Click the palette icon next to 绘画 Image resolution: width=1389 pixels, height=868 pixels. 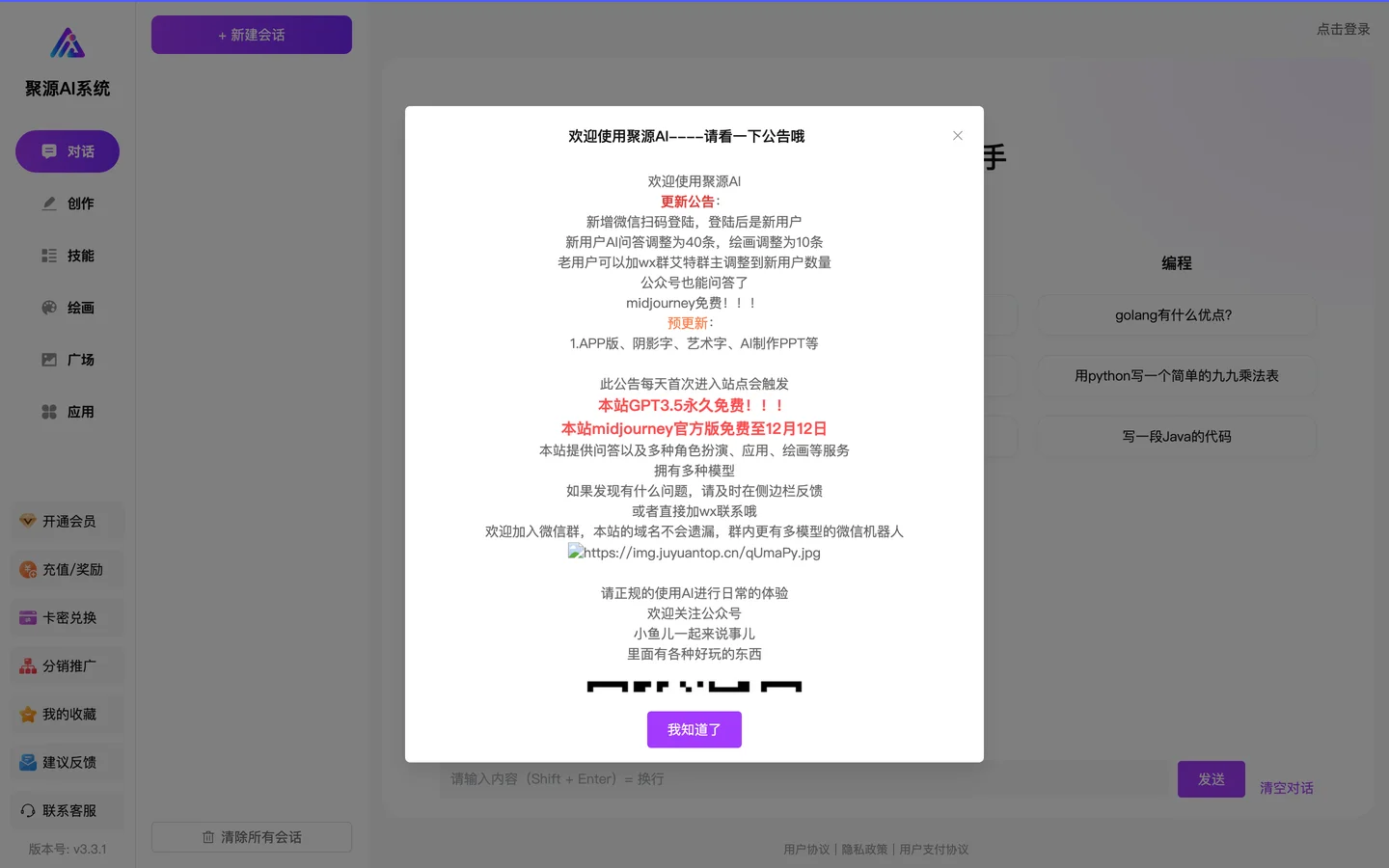[49, 308]
